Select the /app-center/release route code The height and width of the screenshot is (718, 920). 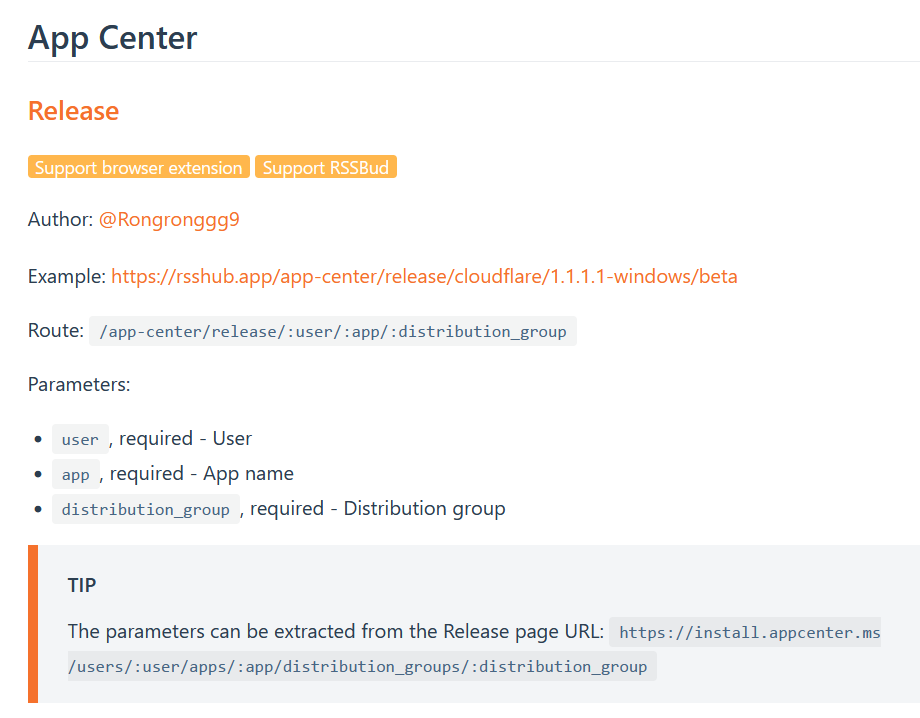coord(333,331)
